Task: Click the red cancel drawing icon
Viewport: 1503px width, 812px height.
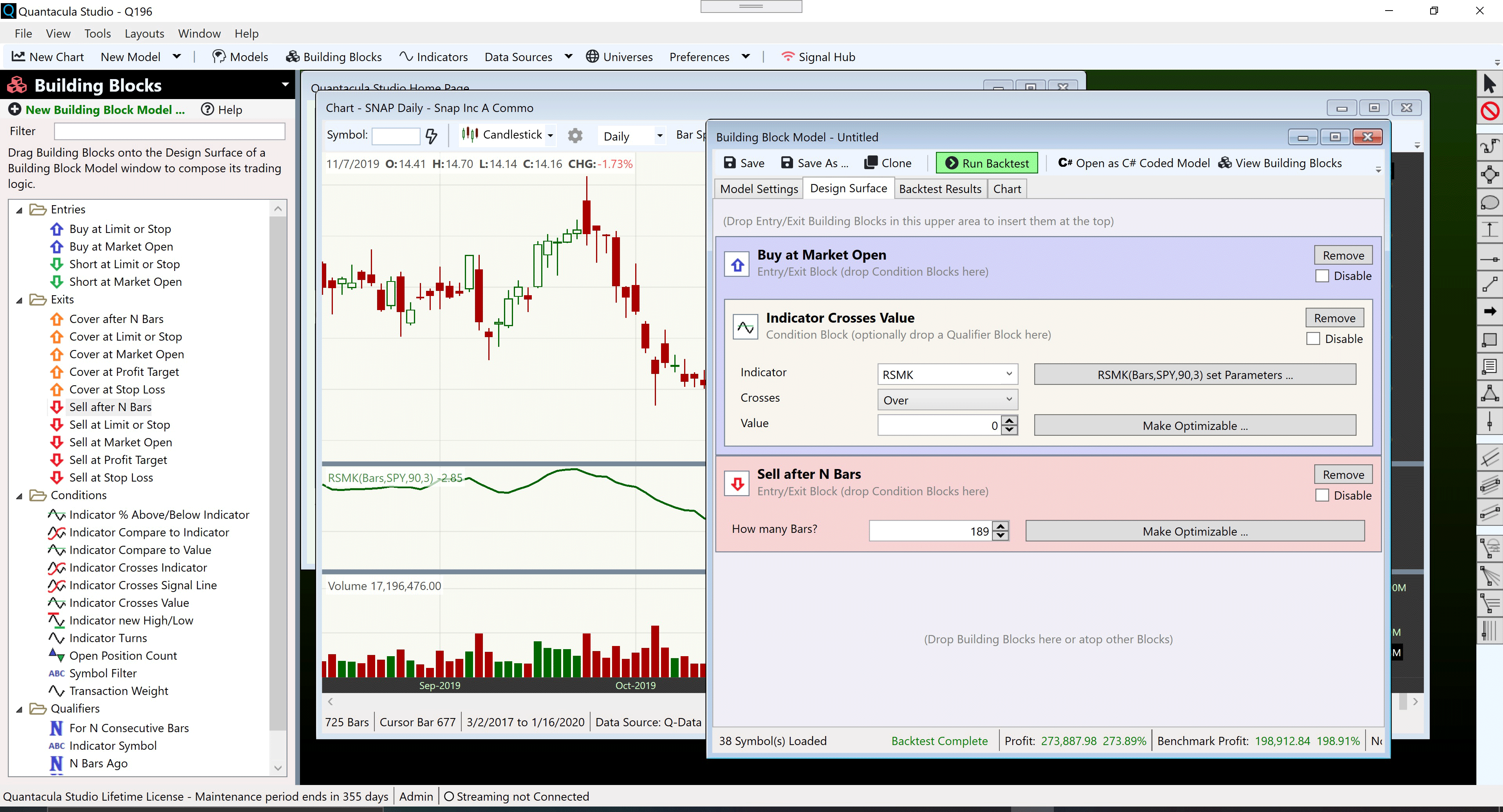Action: coord(1490,111)
